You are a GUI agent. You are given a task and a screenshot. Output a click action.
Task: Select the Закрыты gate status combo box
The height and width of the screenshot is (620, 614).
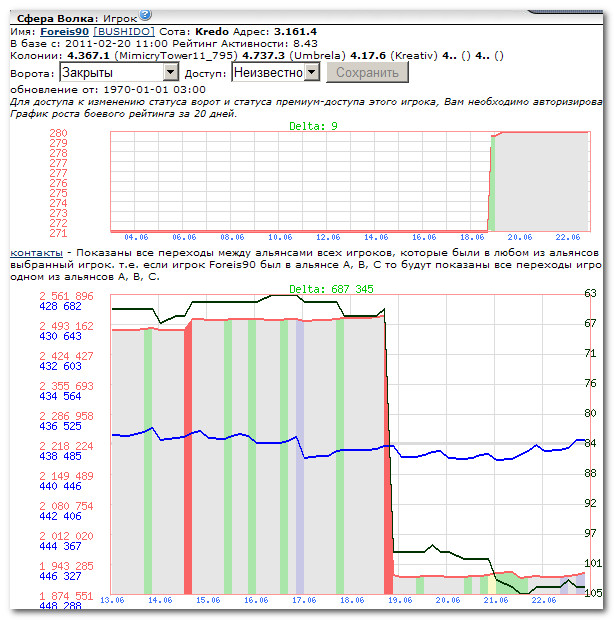point(119,73)
